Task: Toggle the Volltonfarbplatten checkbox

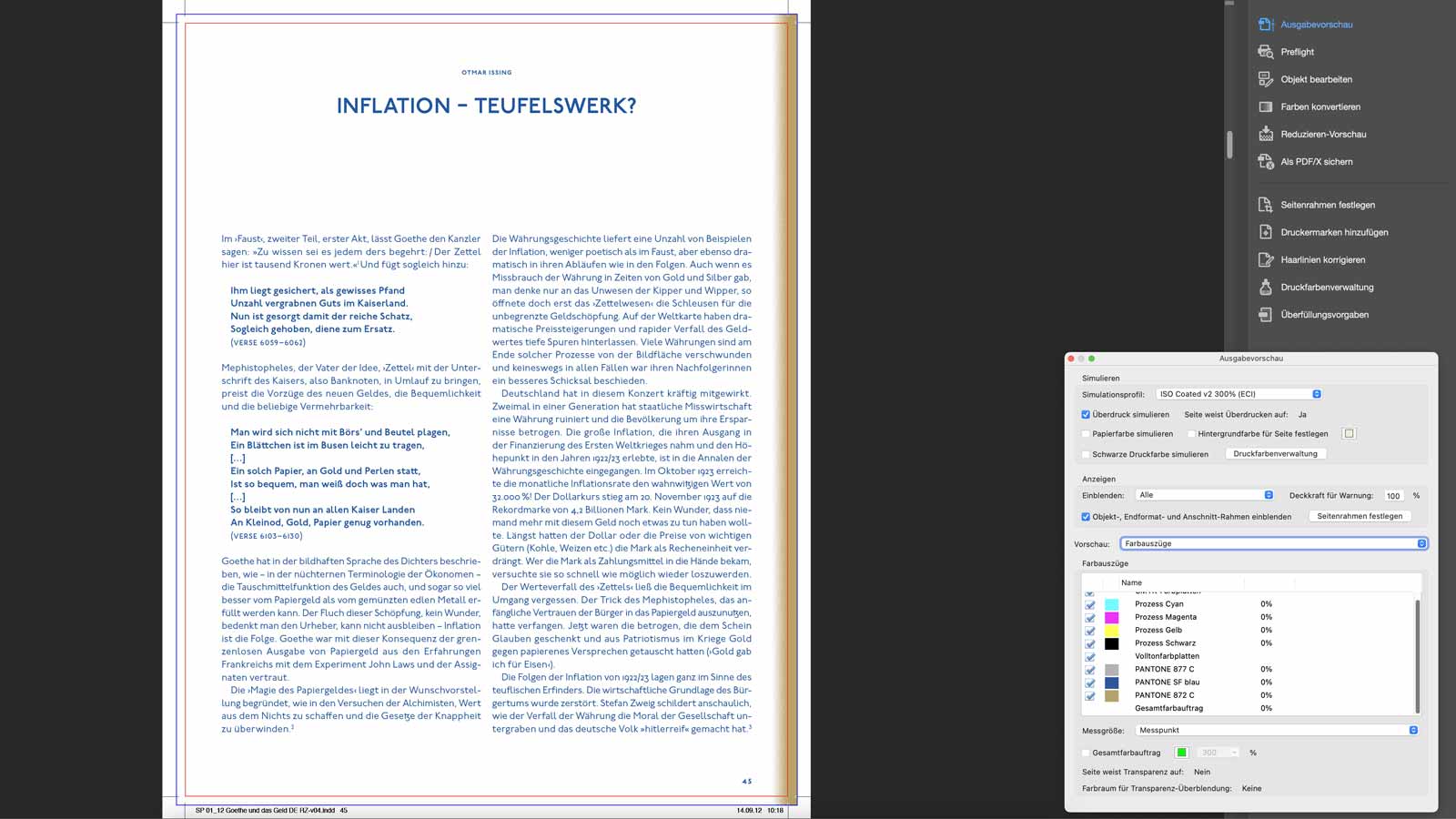Action: (1090, 657)
